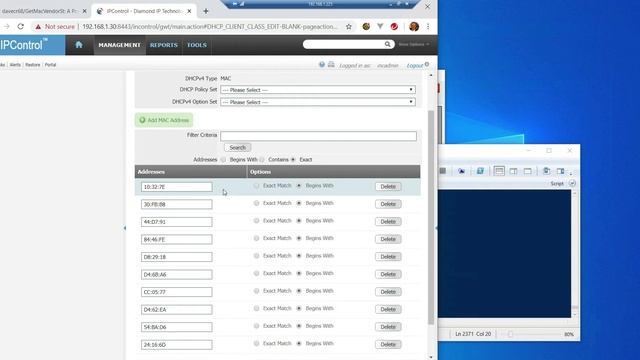Click New Remote PowerShell Tab icon in ISE
This screenshot has width=640, height=360.
tap(461, 171)
